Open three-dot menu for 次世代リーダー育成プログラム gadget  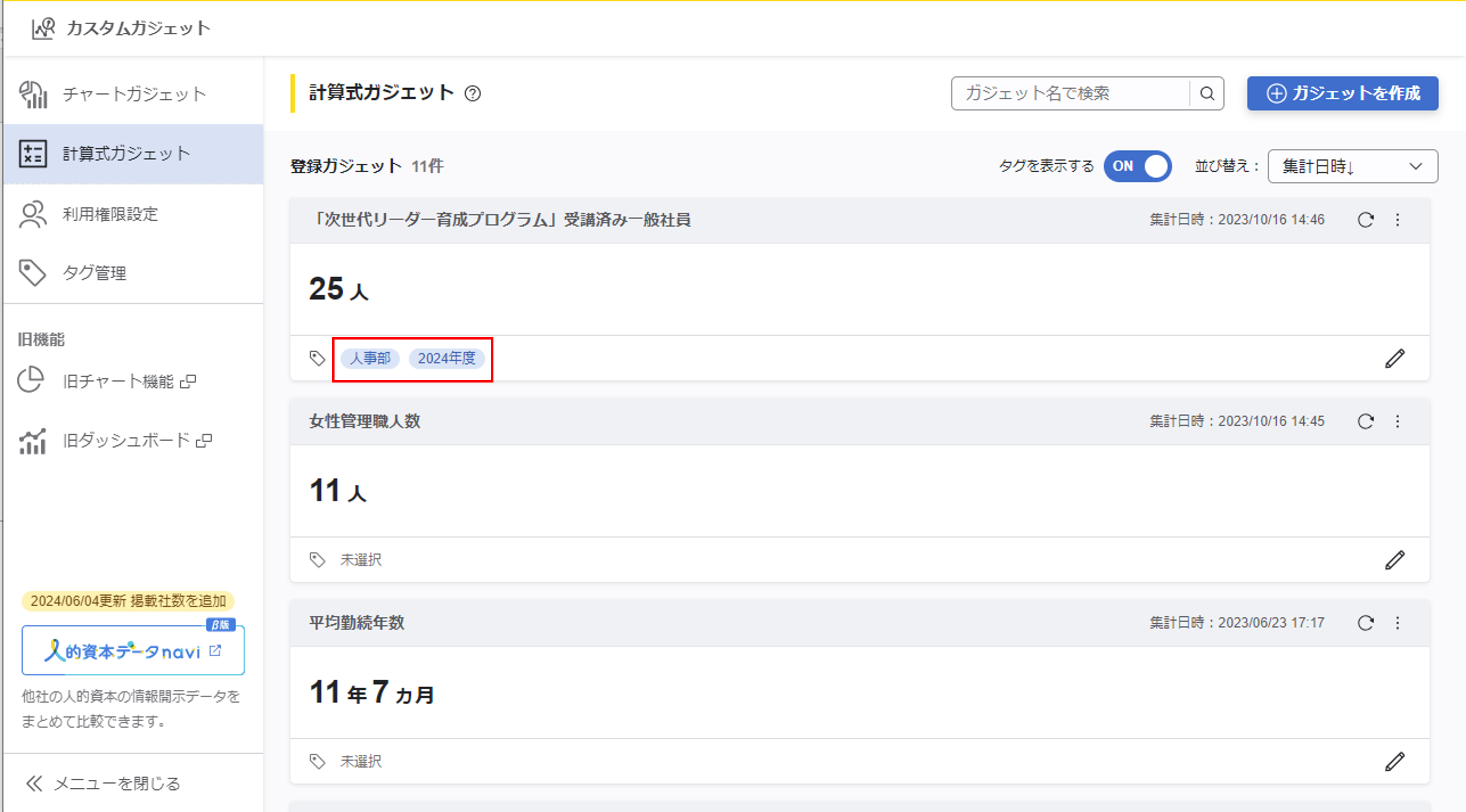click(x=1398, y=220)
